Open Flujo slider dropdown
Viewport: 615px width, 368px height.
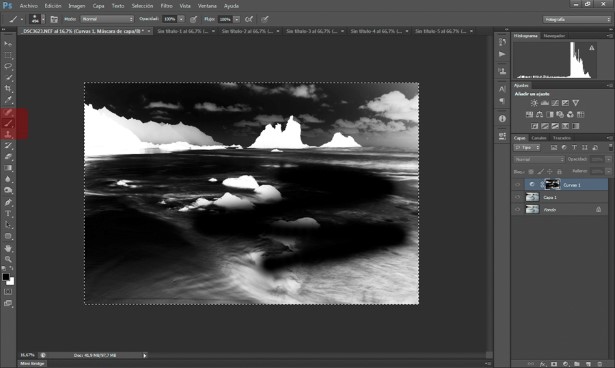pyautogui.click(x=237, y=19)
